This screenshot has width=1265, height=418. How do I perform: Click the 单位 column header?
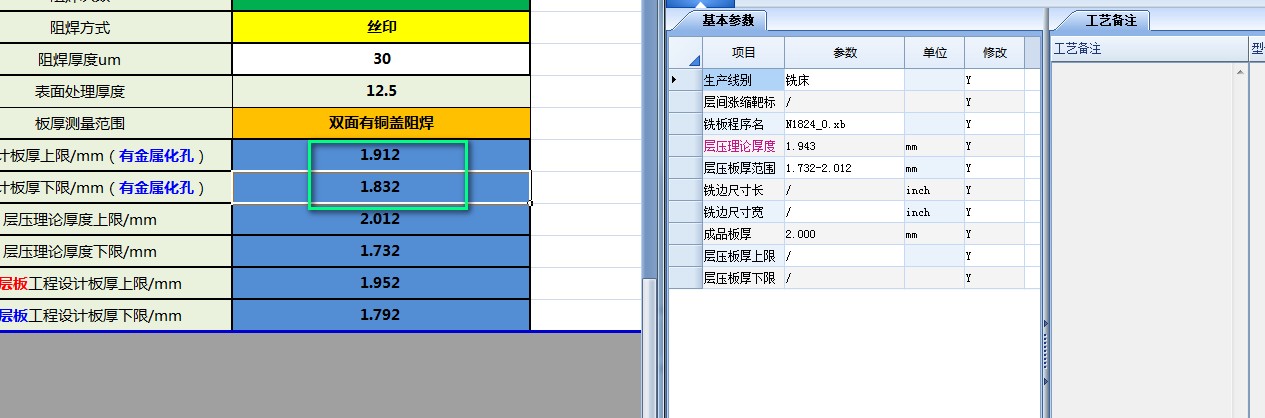[934, 52]
